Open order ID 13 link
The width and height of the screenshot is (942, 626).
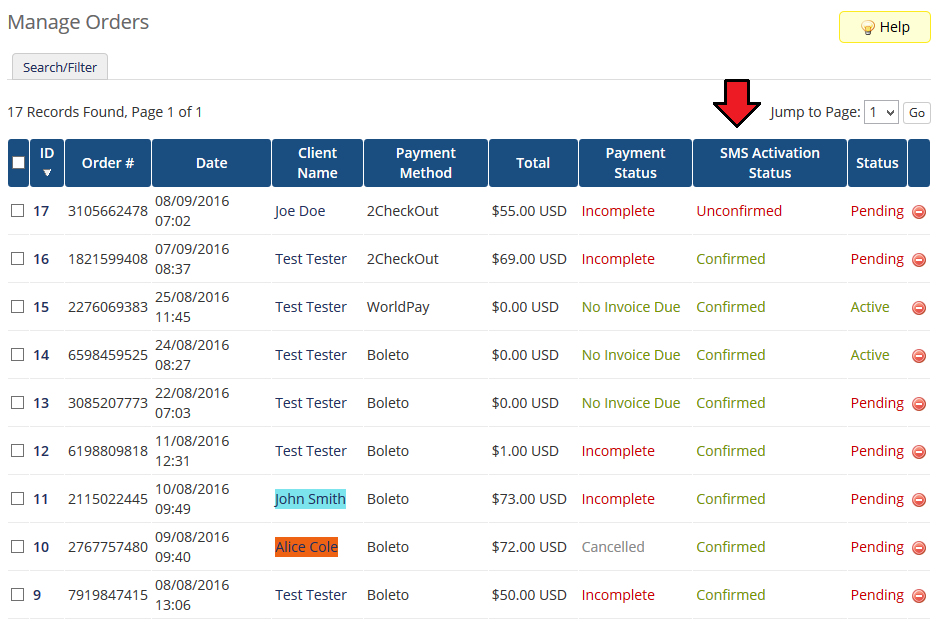point(41,403)
